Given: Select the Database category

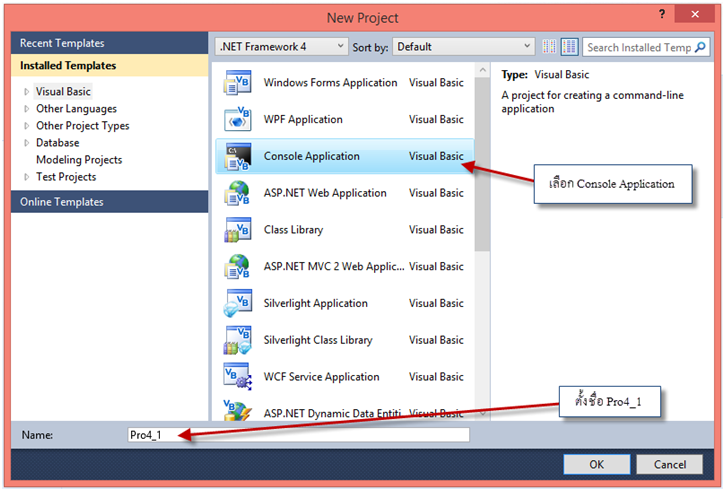Looking at the screenshot, I should [x=57, y=143].
